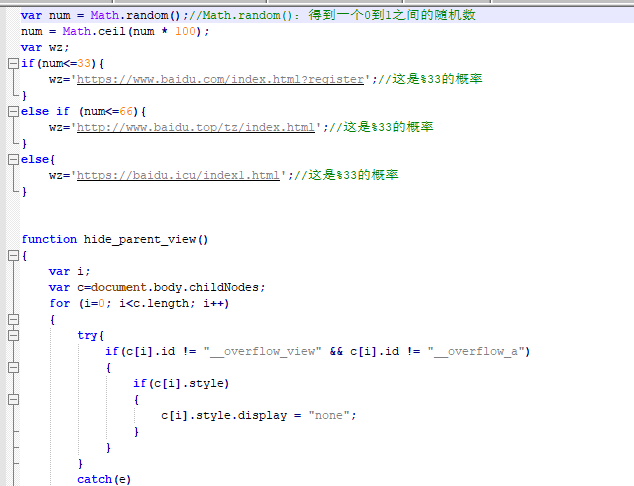
Task: Click the "__overflow_view" string literal
Action: (x=263, y=351)
